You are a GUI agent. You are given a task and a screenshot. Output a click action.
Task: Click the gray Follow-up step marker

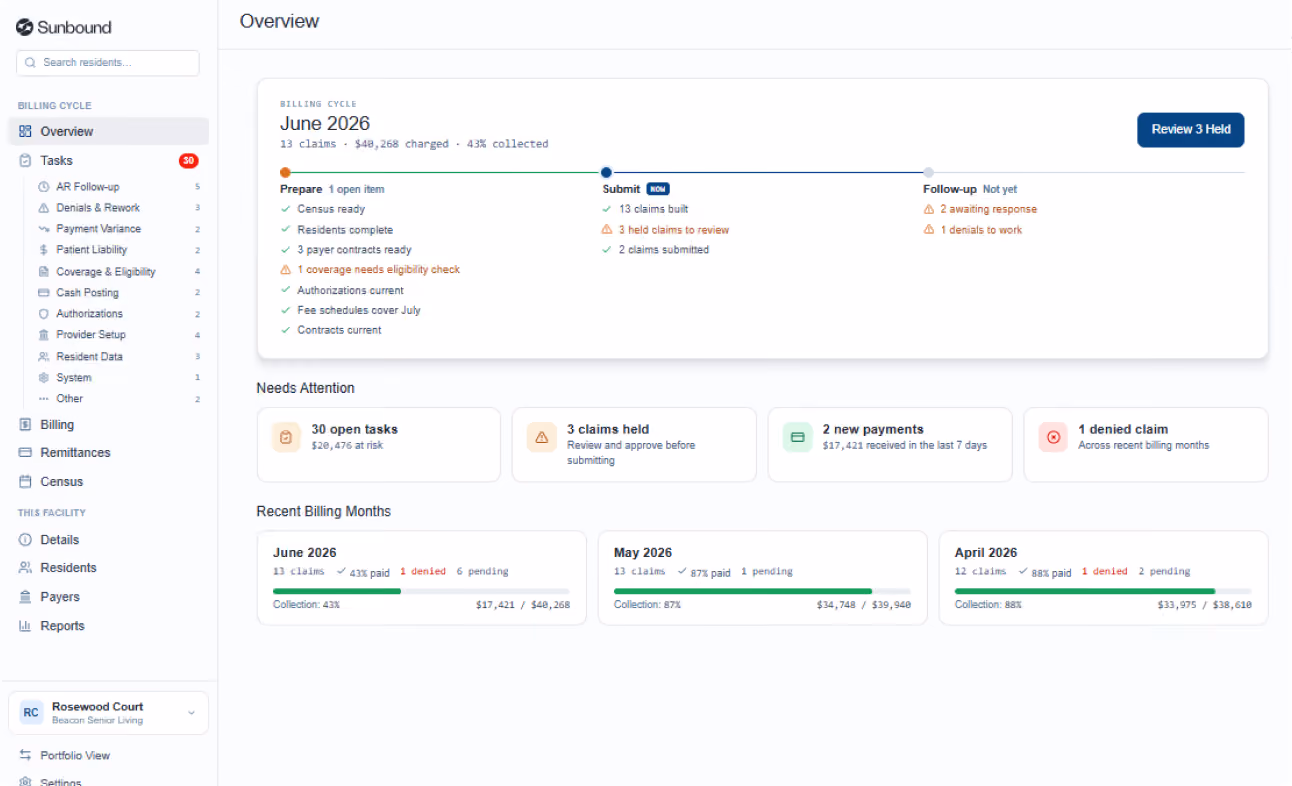(x=928, y=172)
